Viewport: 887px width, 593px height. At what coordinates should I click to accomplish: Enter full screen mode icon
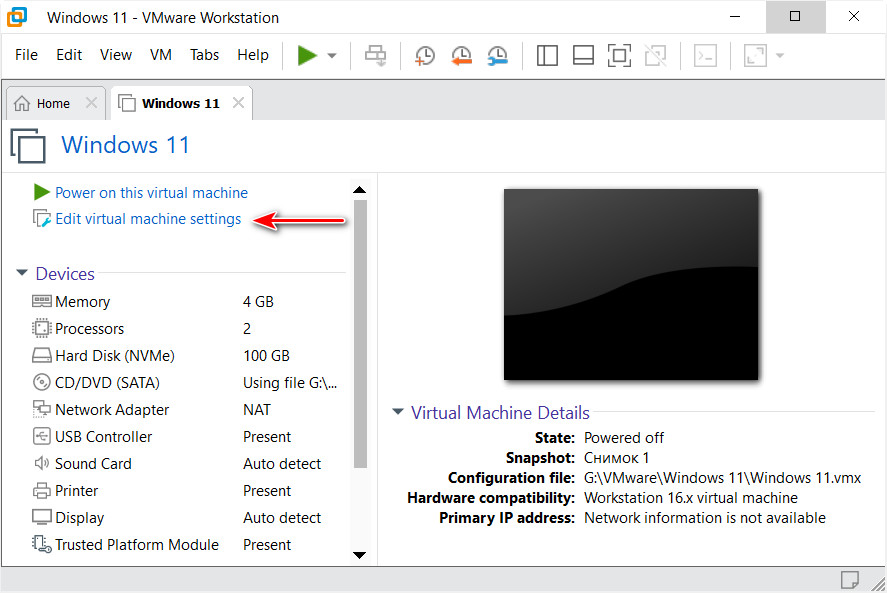coord(619,55)
